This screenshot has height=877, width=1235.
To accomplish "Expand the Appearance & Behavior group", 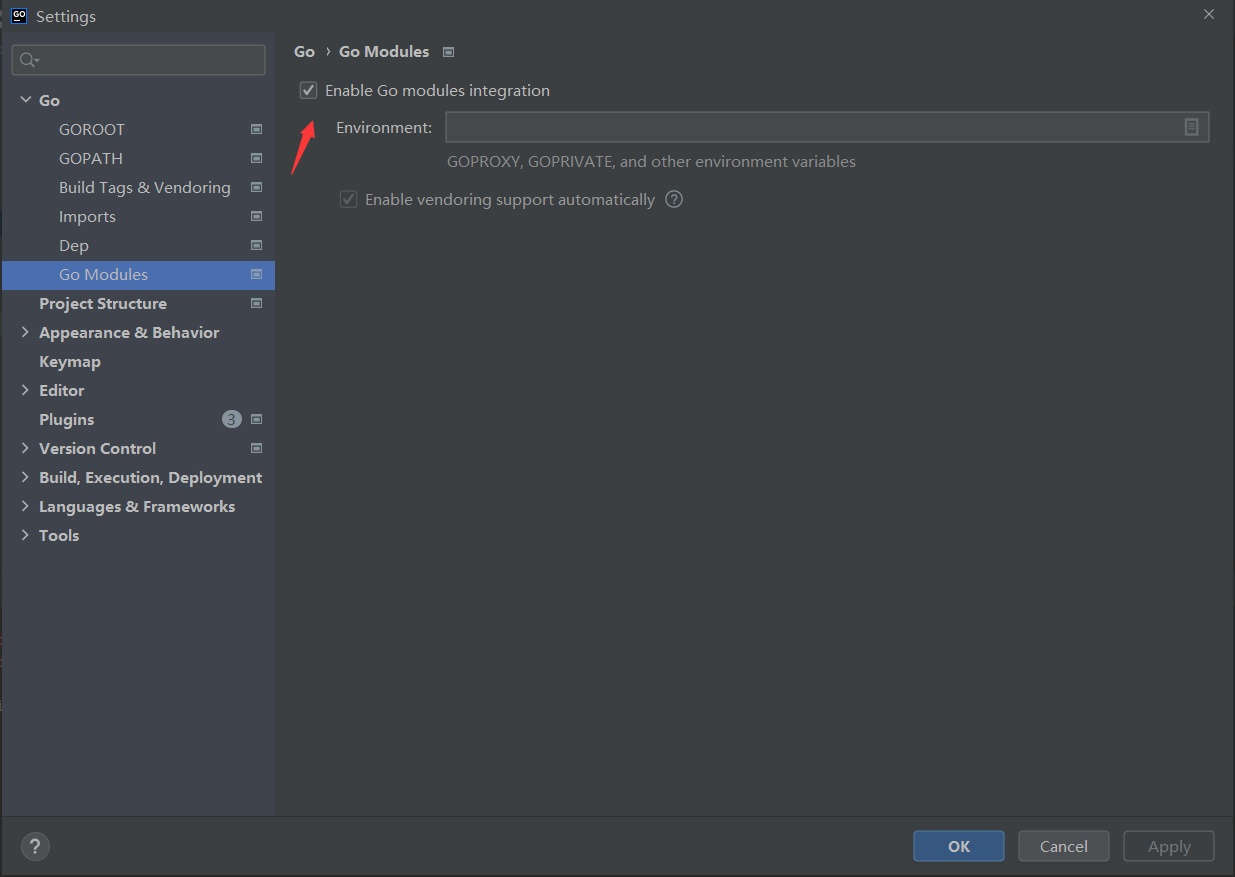I will [x=25, y=332].
